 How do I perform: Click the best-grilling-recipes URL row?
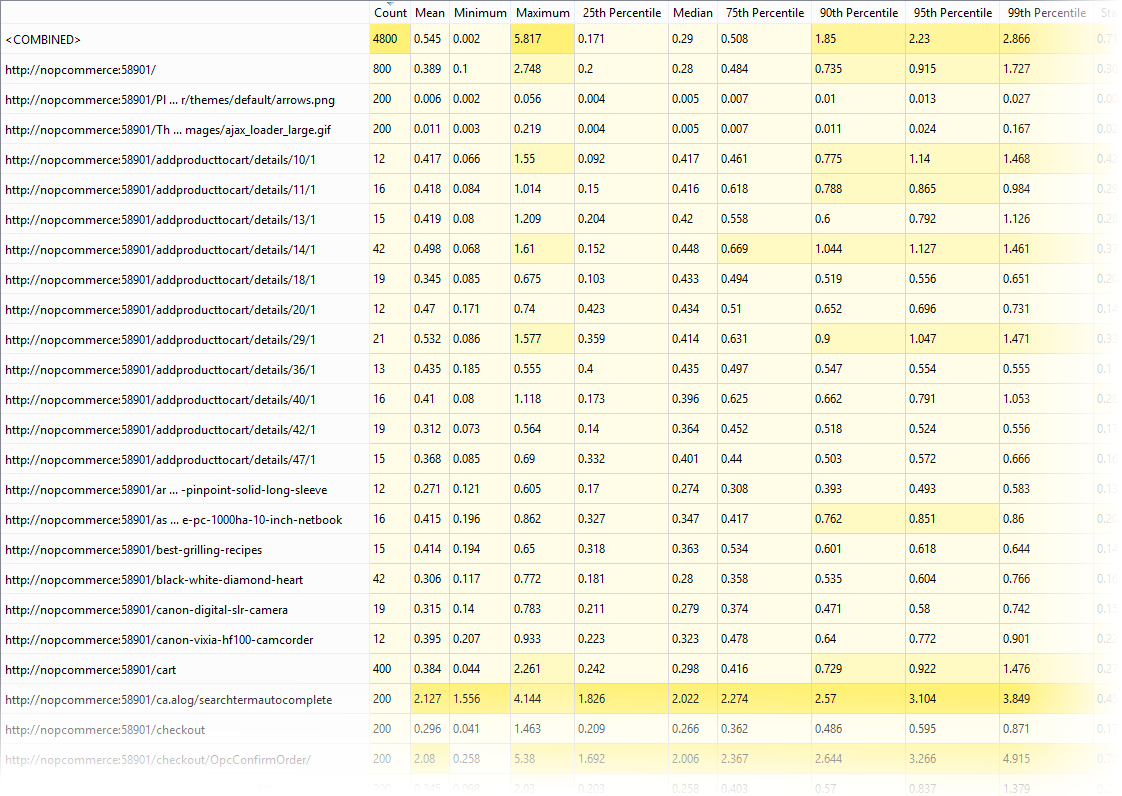pos(134,550)
